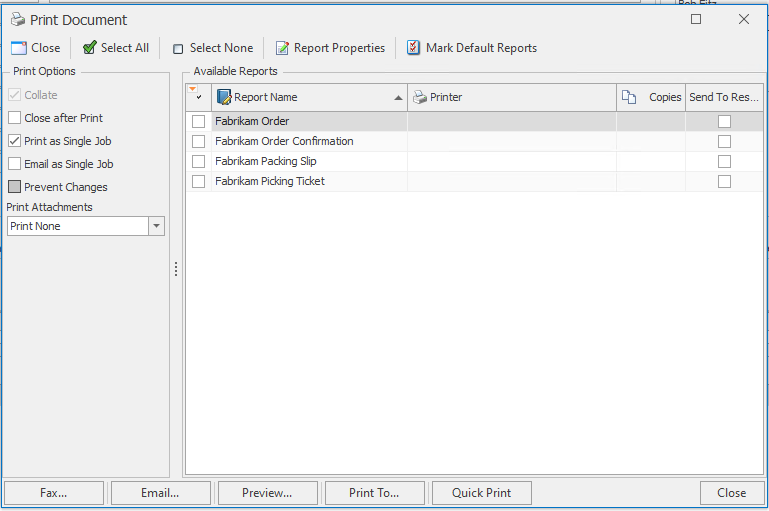Click the Close window icon in toolbar
Viewport: 769px width, 511px height.
tap(18, 48)
